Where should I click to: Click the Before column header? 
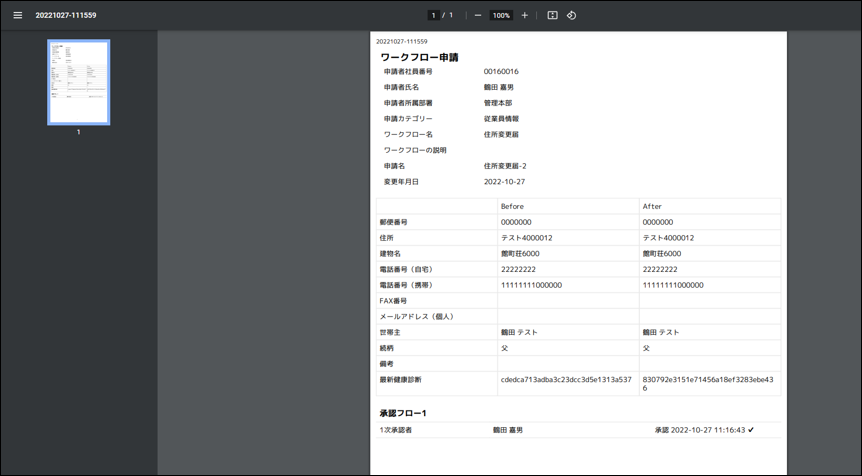point(512,207)
